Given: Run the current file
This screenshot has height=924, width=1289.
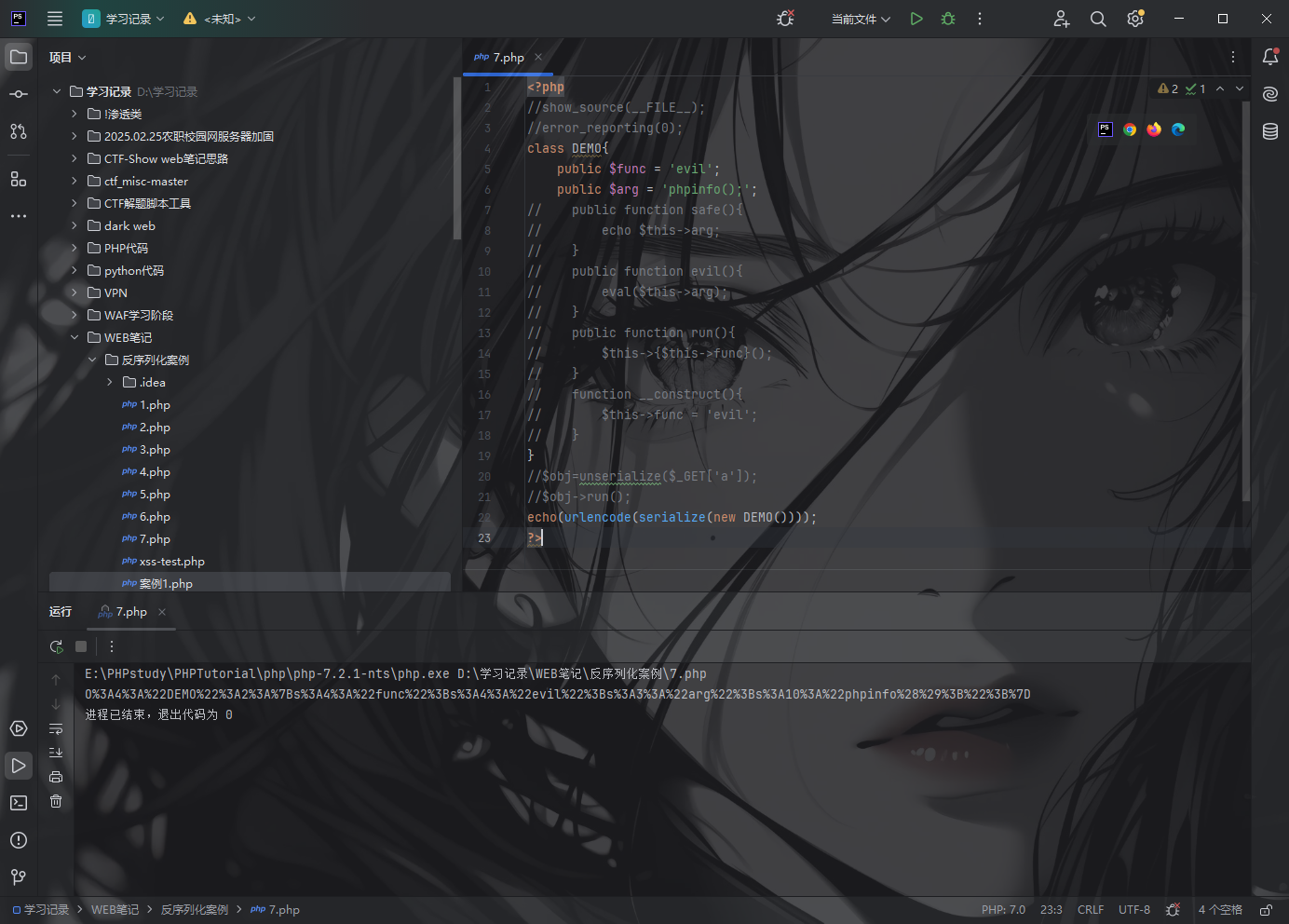Looking at the screenshot, I should (x=916, y=19).
